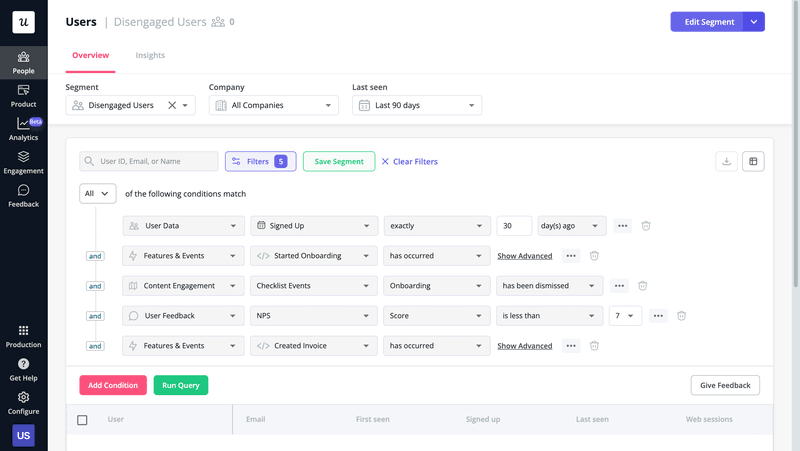The height and width of the screenshot is (451, 800).
Task: Show Advanced options for Started Onboarding
Action: (524, 256)
